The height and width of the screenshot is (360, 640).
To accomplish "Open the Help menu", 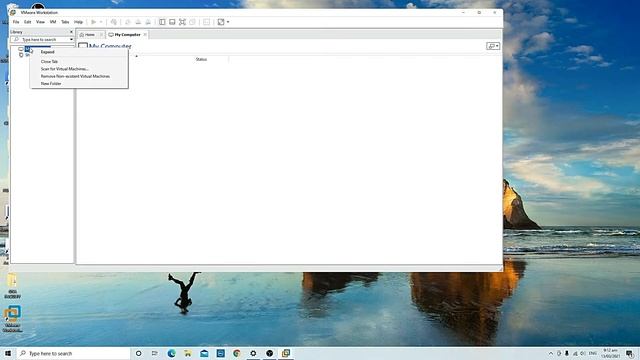I will click(78, 22).
